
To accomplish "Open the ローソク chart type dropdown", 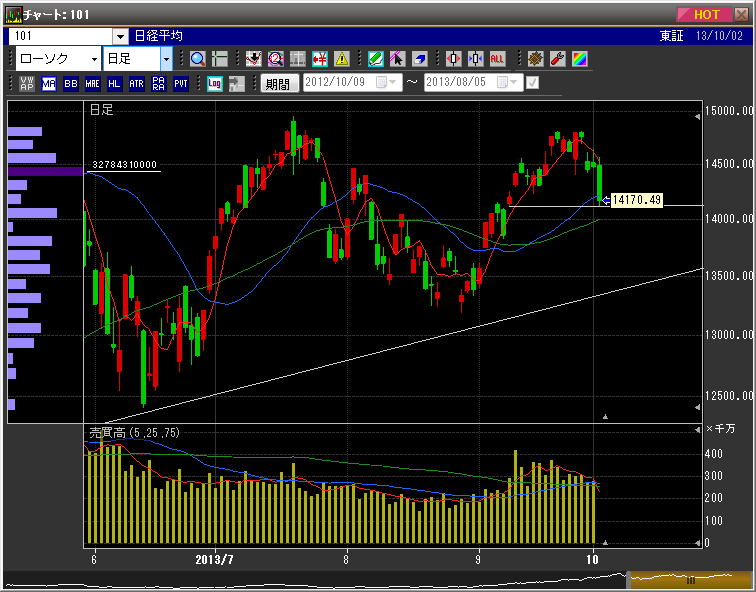I will pos(94,59).
